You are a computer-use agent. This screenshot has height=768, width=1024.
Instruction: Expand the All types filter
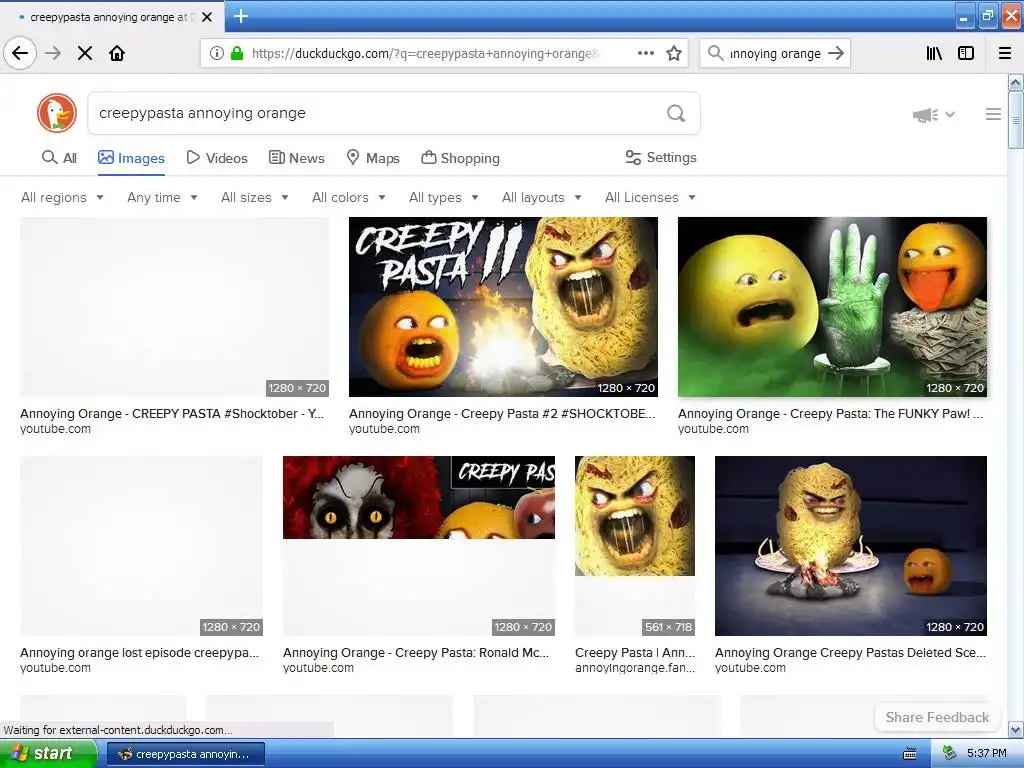(x=444, y=197)
